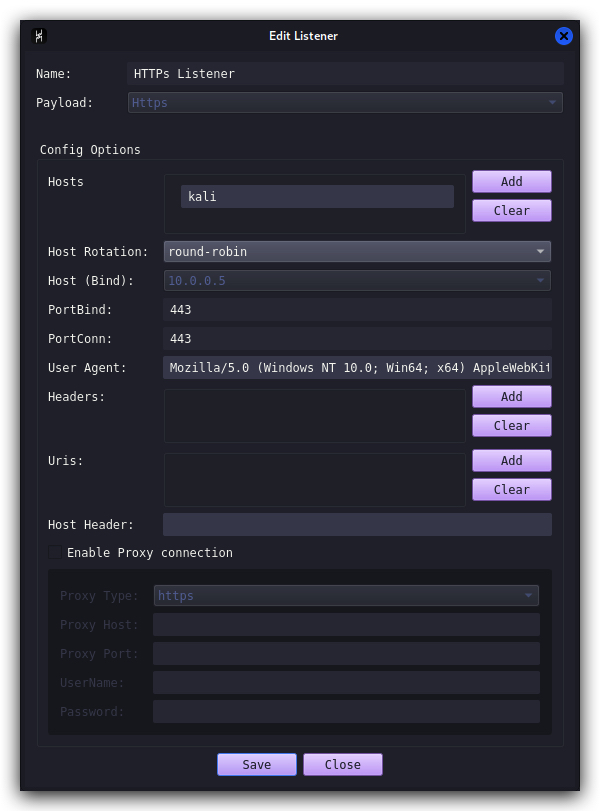
Task: Clear the Headers list
Action: click(512, 426)
